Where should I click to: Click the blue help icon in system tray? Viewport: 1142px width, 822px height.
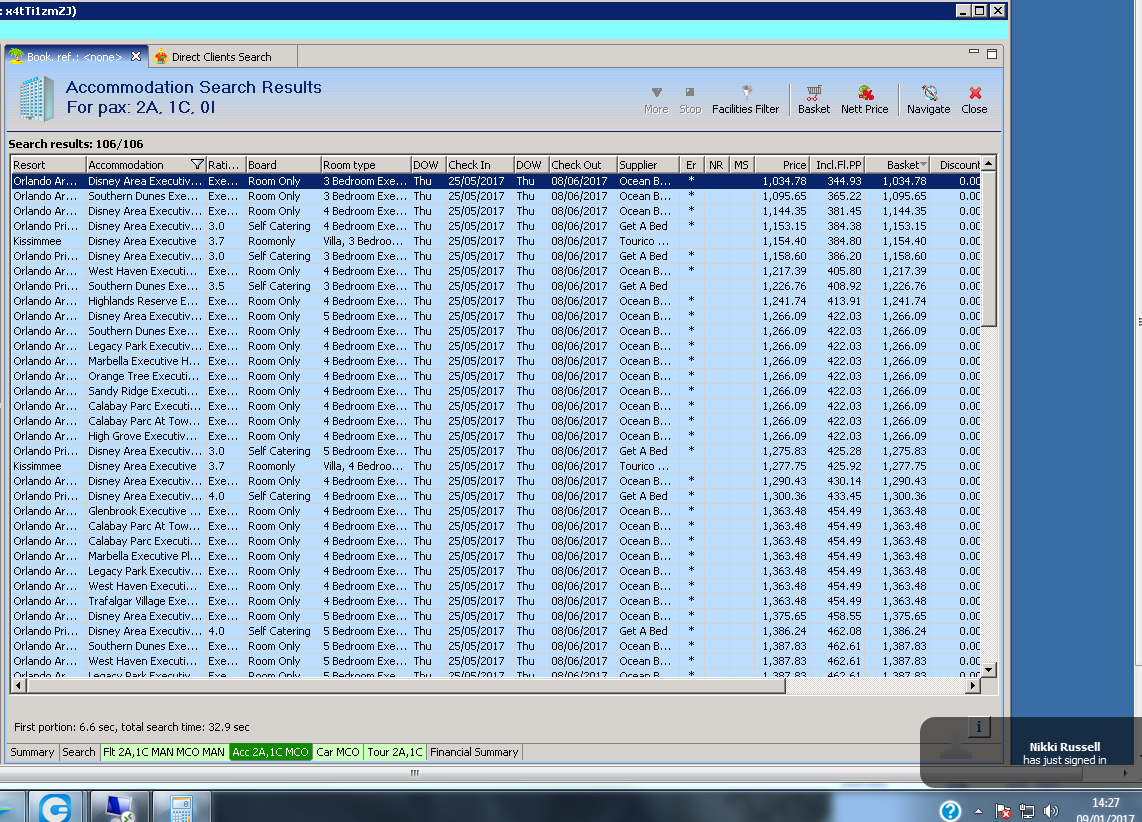(950, 810)
